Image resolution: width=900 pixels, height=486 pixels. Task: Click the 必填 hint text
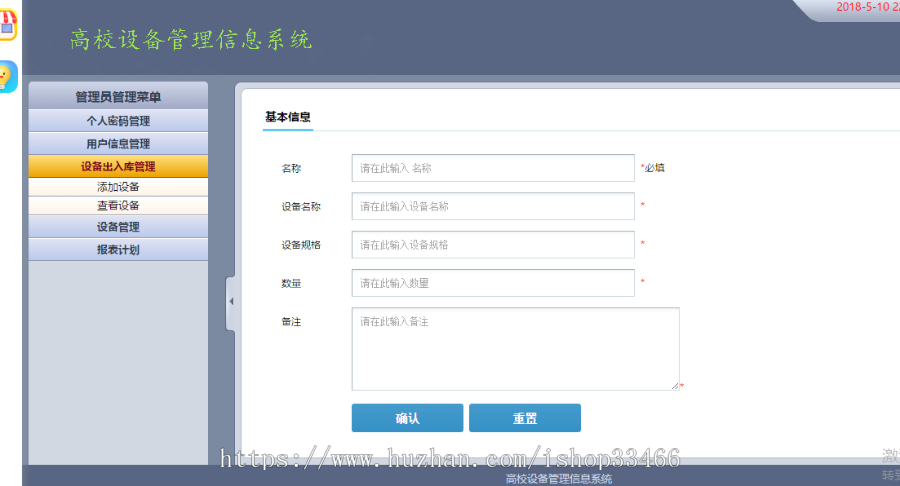(x=653, y=168)
